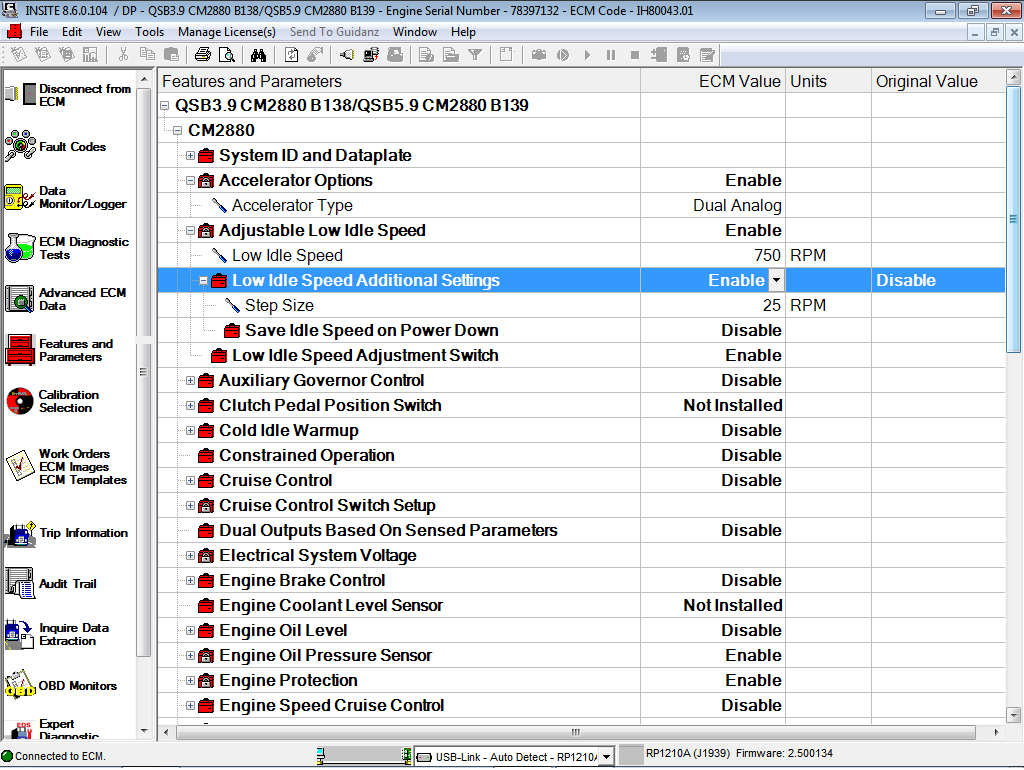Open Data Monitor/Logger in sidebar
The height and width of the screenshot is (770, 1024).
[x=65, y=197]
